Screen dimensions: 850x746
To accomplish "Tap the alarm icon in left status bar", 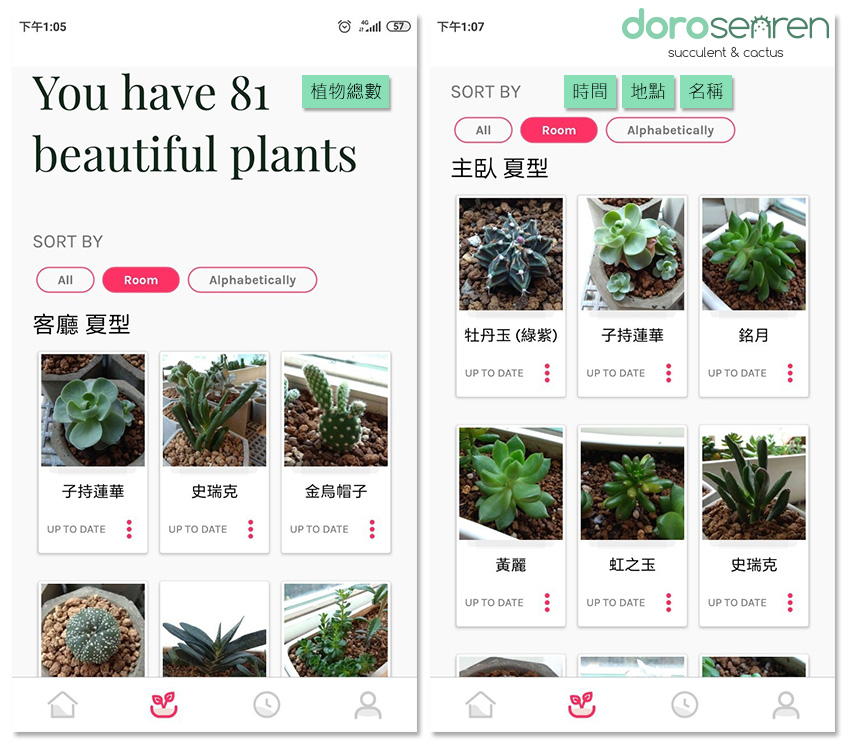I will (344, 26).
